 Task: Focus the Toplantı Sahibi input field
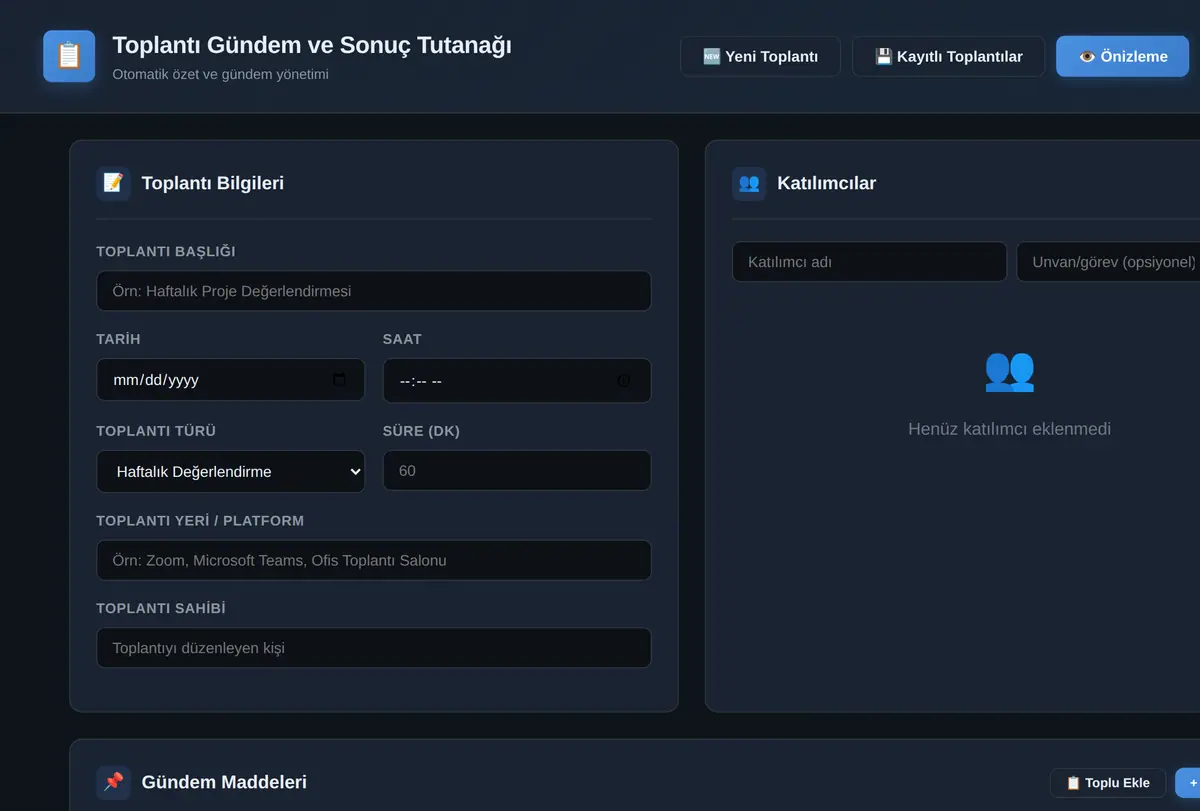click(374, 648)
